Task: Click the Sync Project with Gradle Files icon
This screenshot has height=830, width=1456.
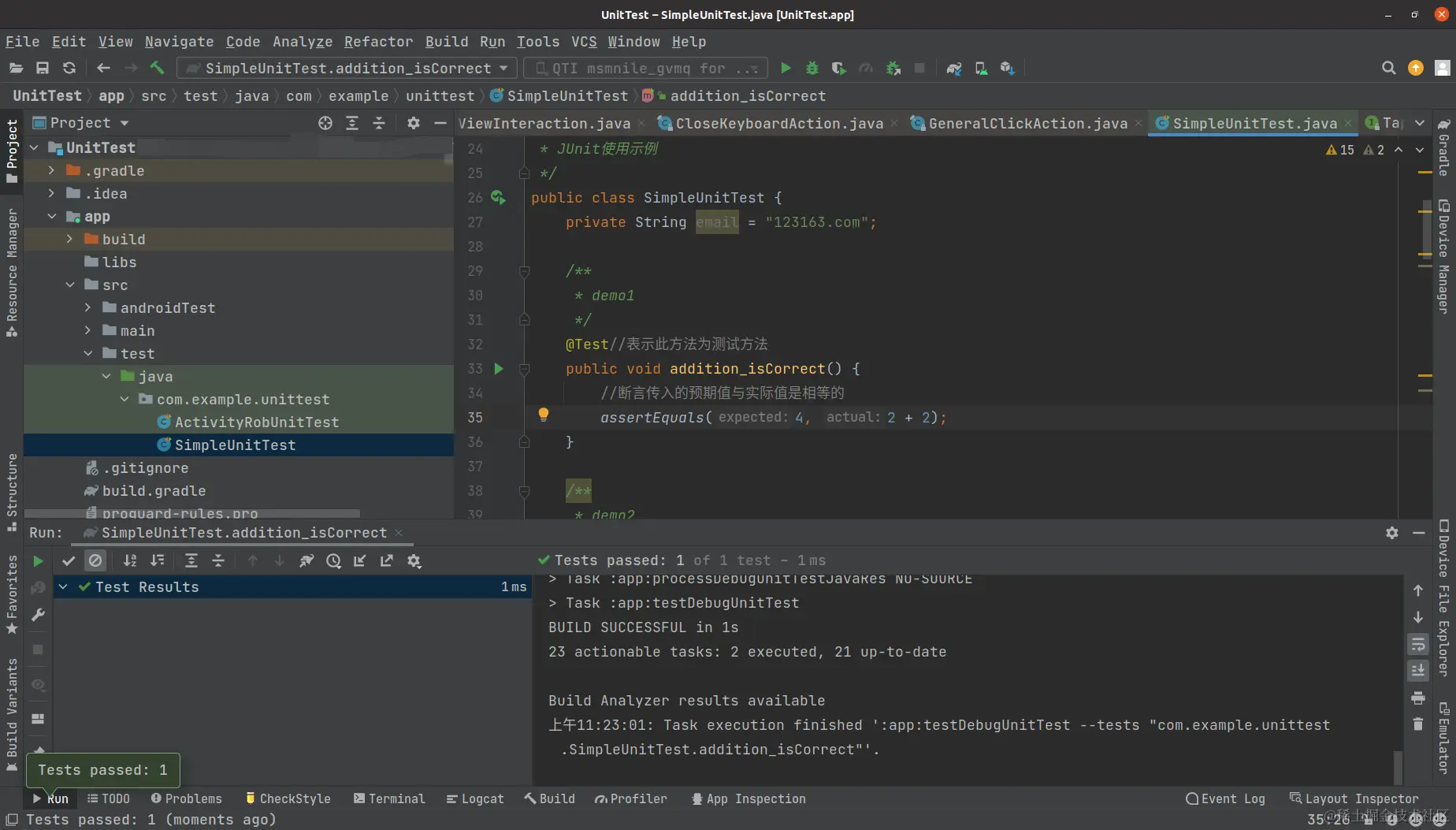Action: [x=954, y=69]
